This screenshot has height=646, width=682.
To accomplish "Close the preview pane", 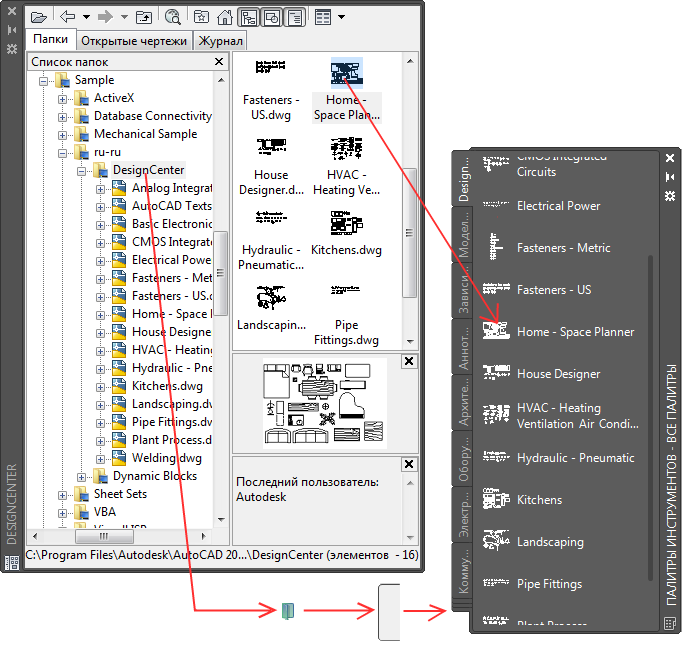I will point(409,361).
